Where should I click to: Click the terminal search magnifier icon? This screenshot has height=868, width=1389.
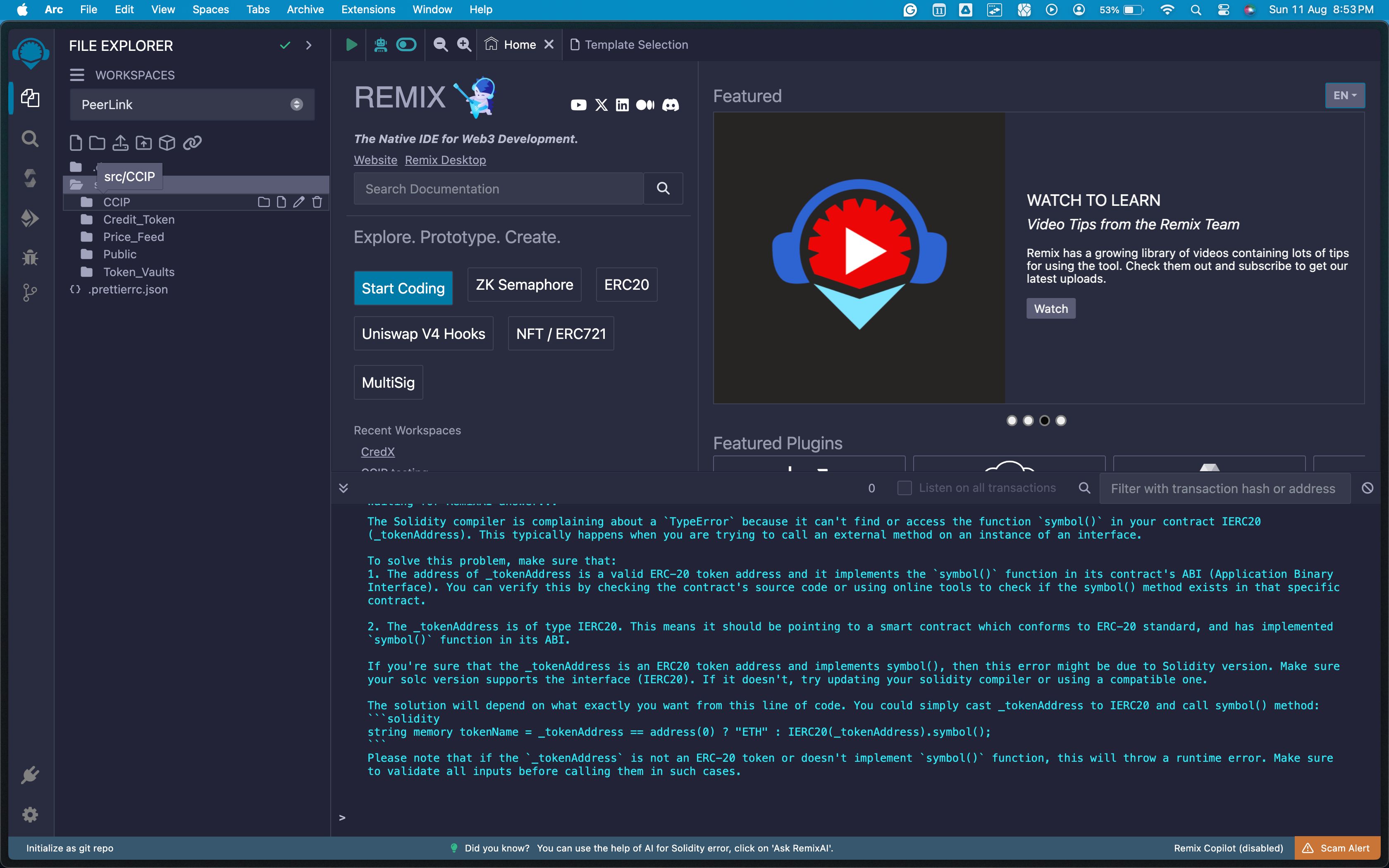[x=1084, y=488]
